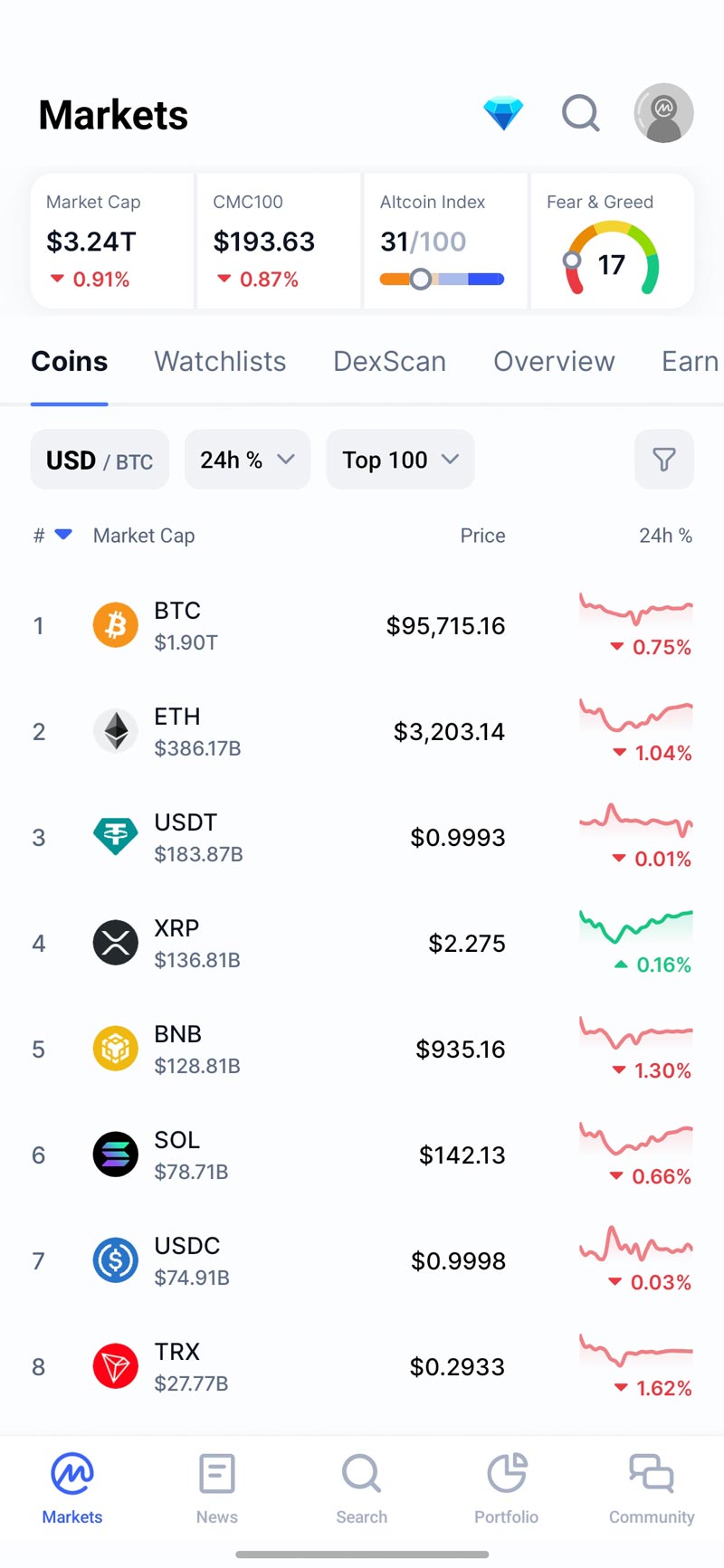Open the profile avatar
The width and height of the screenshot is (724, 1568).
(x=663, y=114)
